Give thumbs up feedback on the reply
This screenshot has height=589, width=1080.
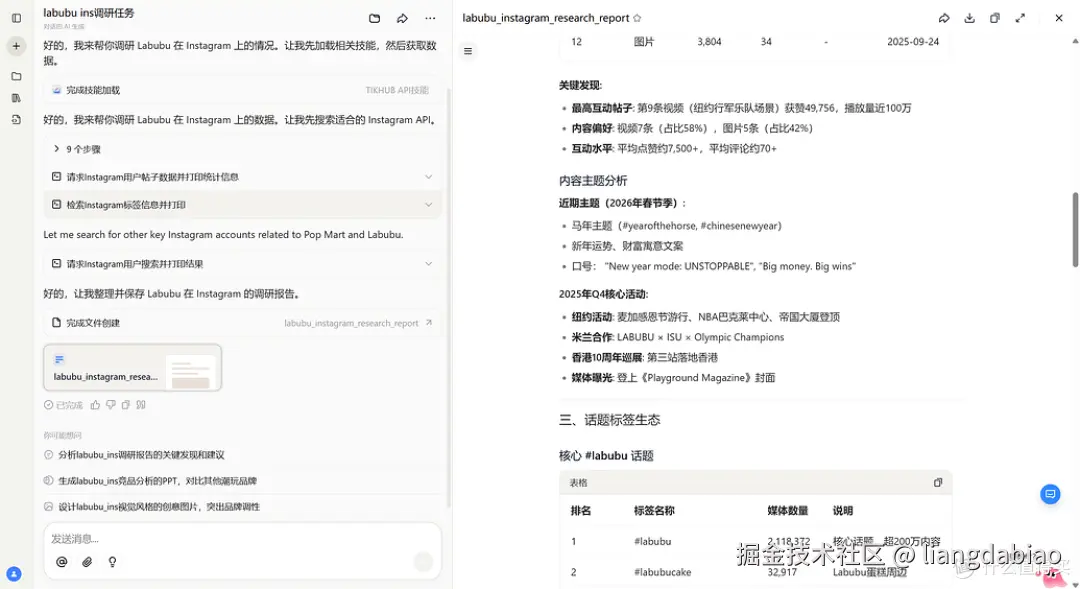(95, 404)
